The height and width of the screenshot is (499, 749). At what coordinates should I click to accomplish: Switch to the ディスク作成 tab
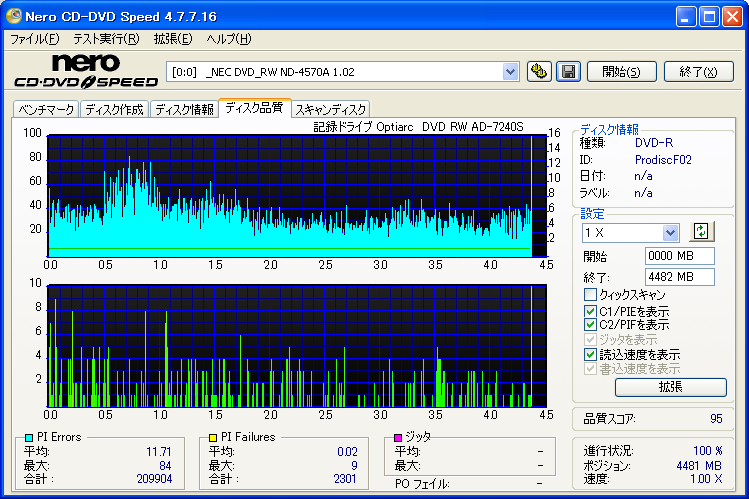point(114,109)
